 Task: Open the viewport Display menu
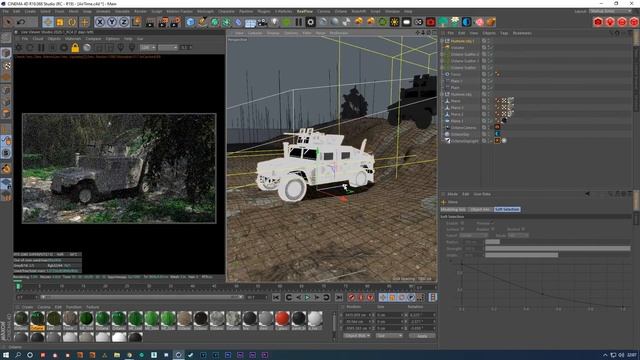tap(273, 33)
